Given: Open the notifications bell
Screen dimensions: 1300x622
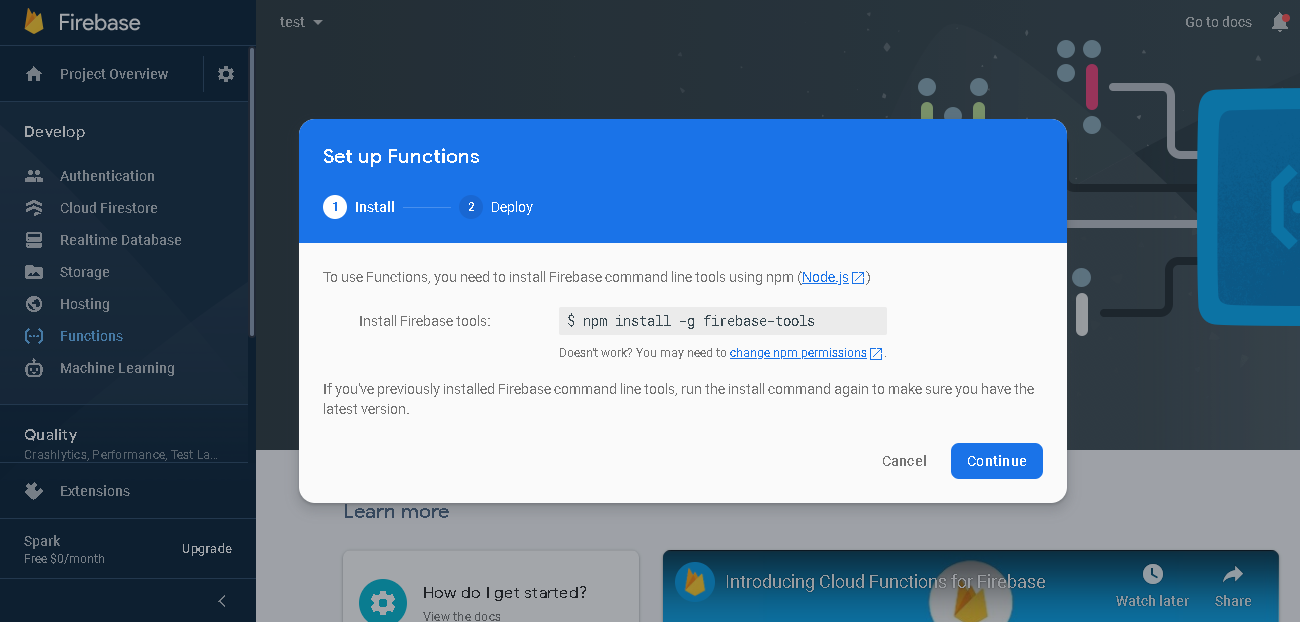Looking at the screenshot, I should 1280,21.
